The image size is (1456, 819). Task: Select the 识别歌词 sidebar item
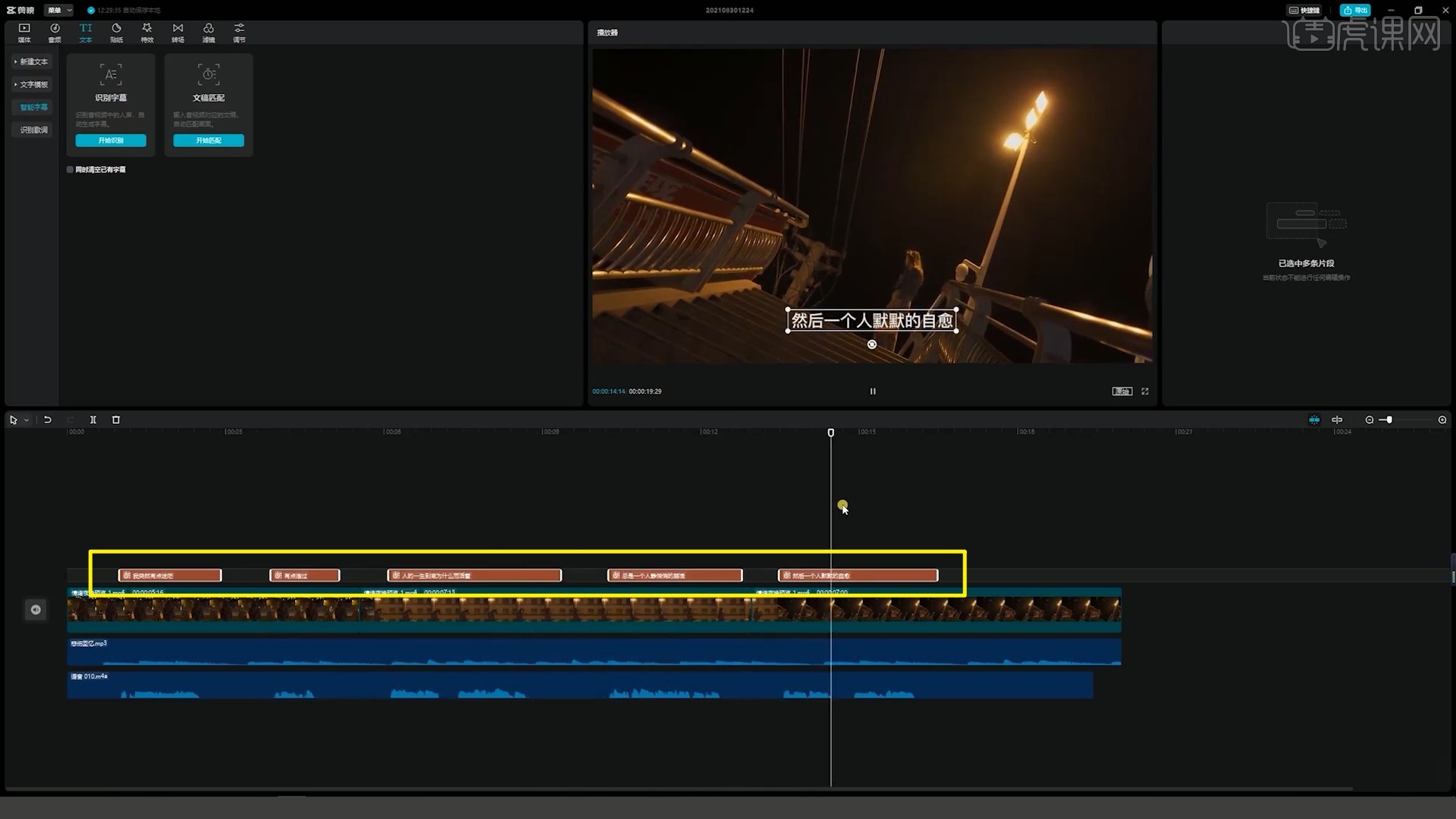[33, 130]
